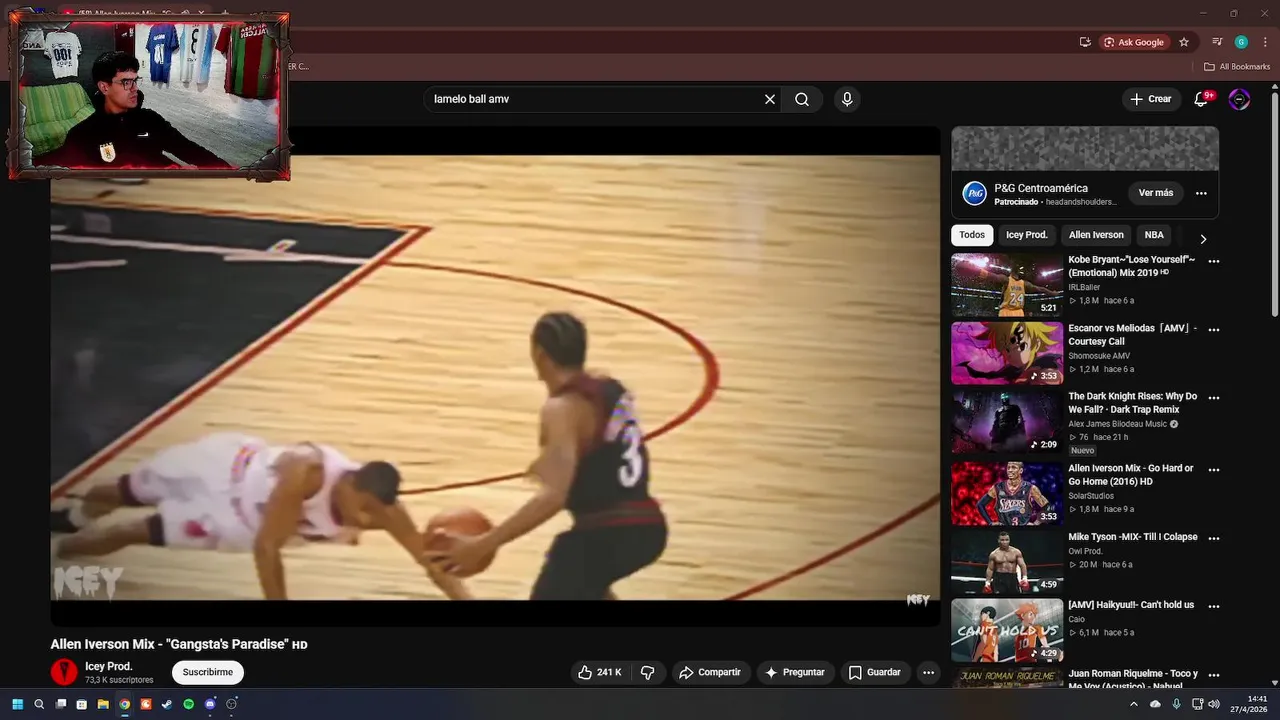Open Kobe Bryant Lose Yourself thumbnail
Viewport: 1280px width, 720px height.
[x=1007, y=285]
